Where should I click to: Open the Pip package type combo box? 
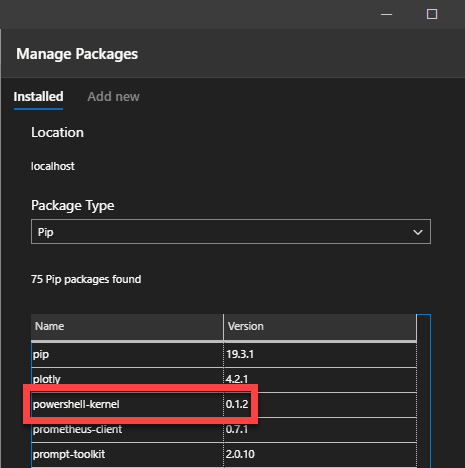[x=231, y=232]
